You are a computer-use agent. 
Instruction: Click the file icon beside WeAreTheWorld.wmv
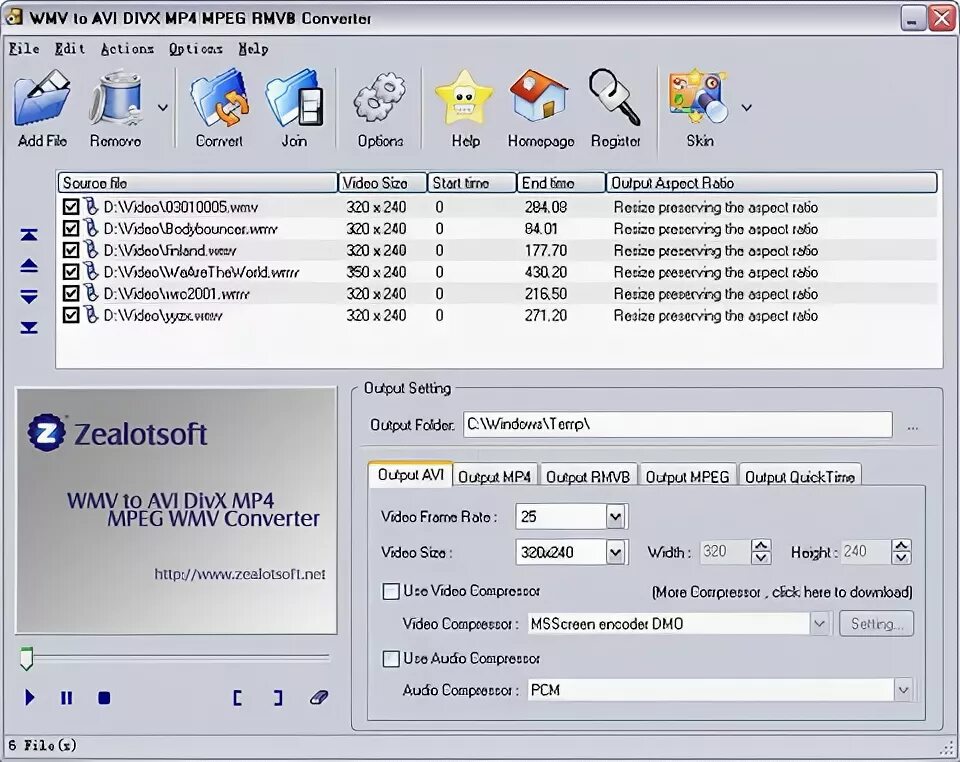(91, 271)
